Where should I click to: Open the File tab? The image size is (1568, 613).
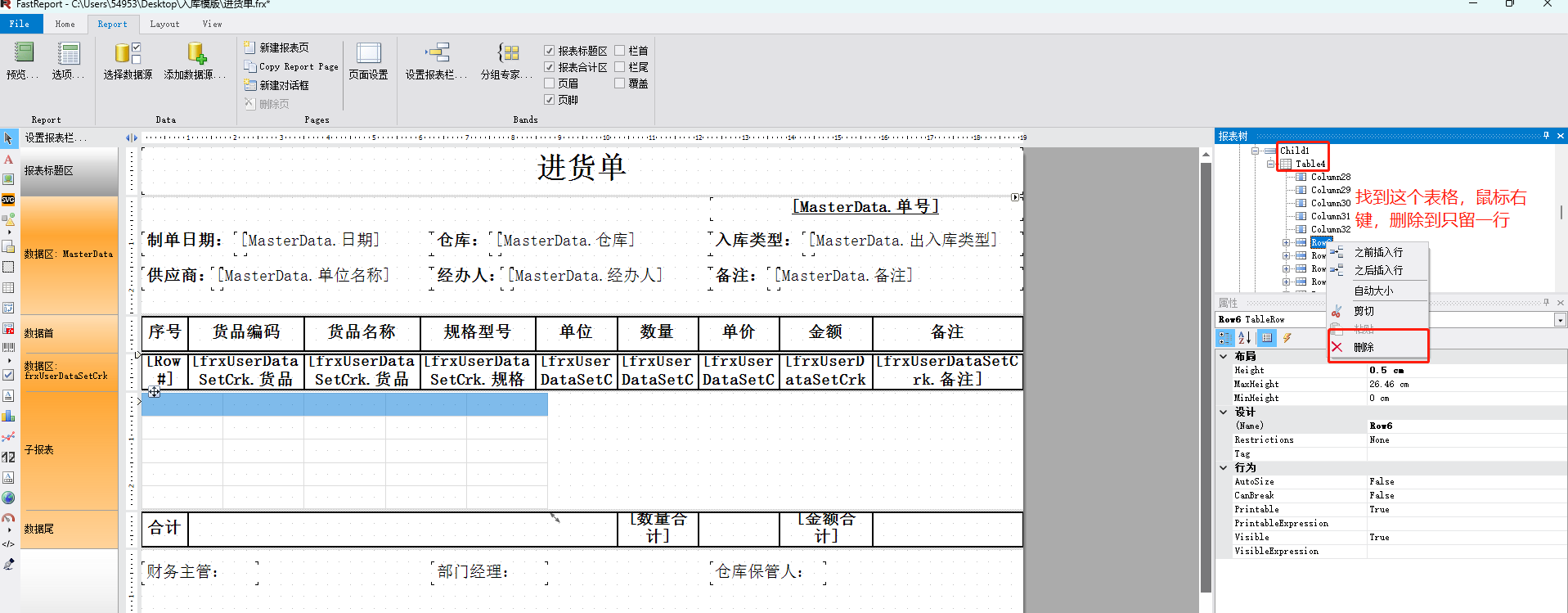[20, 24]
